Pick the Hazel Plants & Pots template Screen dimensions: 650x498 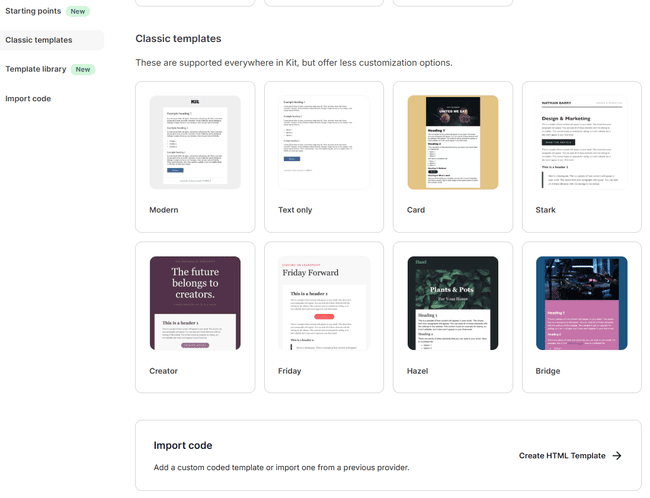(453, 303)
